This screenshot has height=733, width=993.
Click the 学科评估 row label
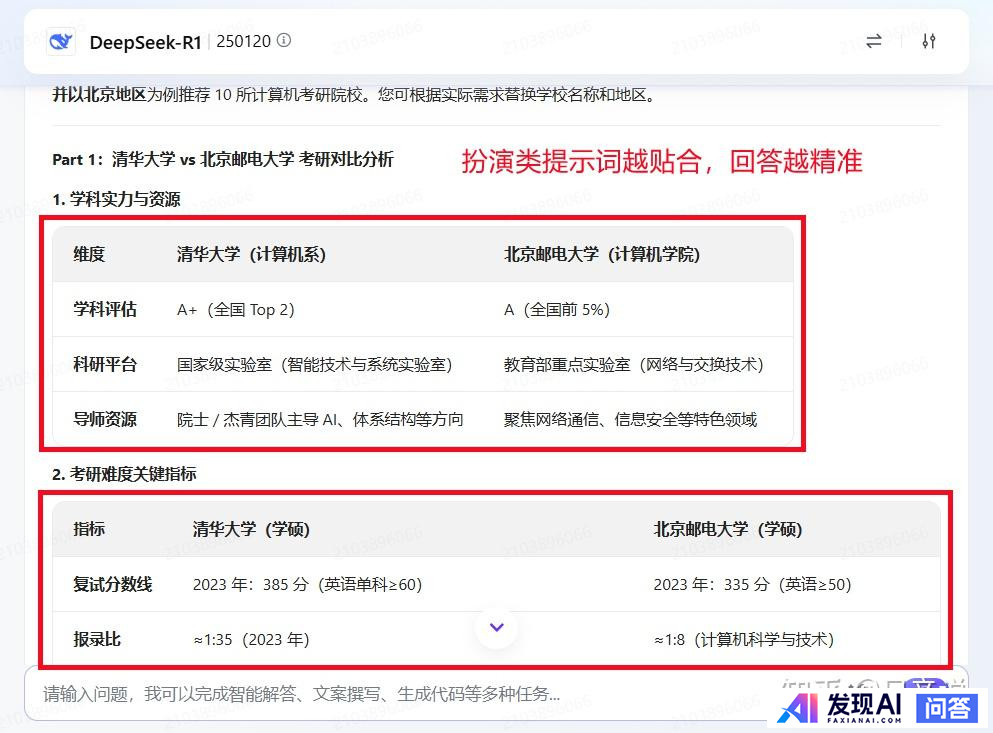[x=105, y=310]
